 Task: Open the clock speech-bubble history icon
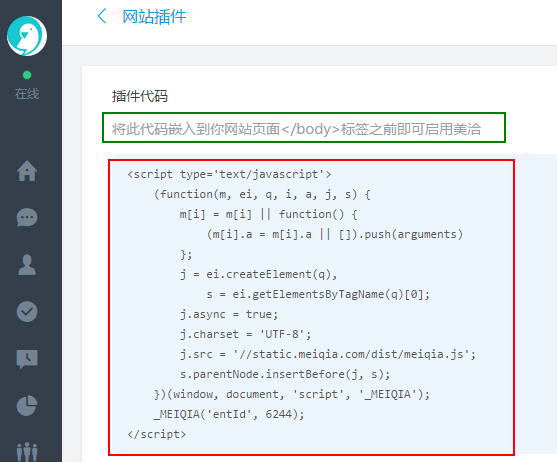pos(27,359)
